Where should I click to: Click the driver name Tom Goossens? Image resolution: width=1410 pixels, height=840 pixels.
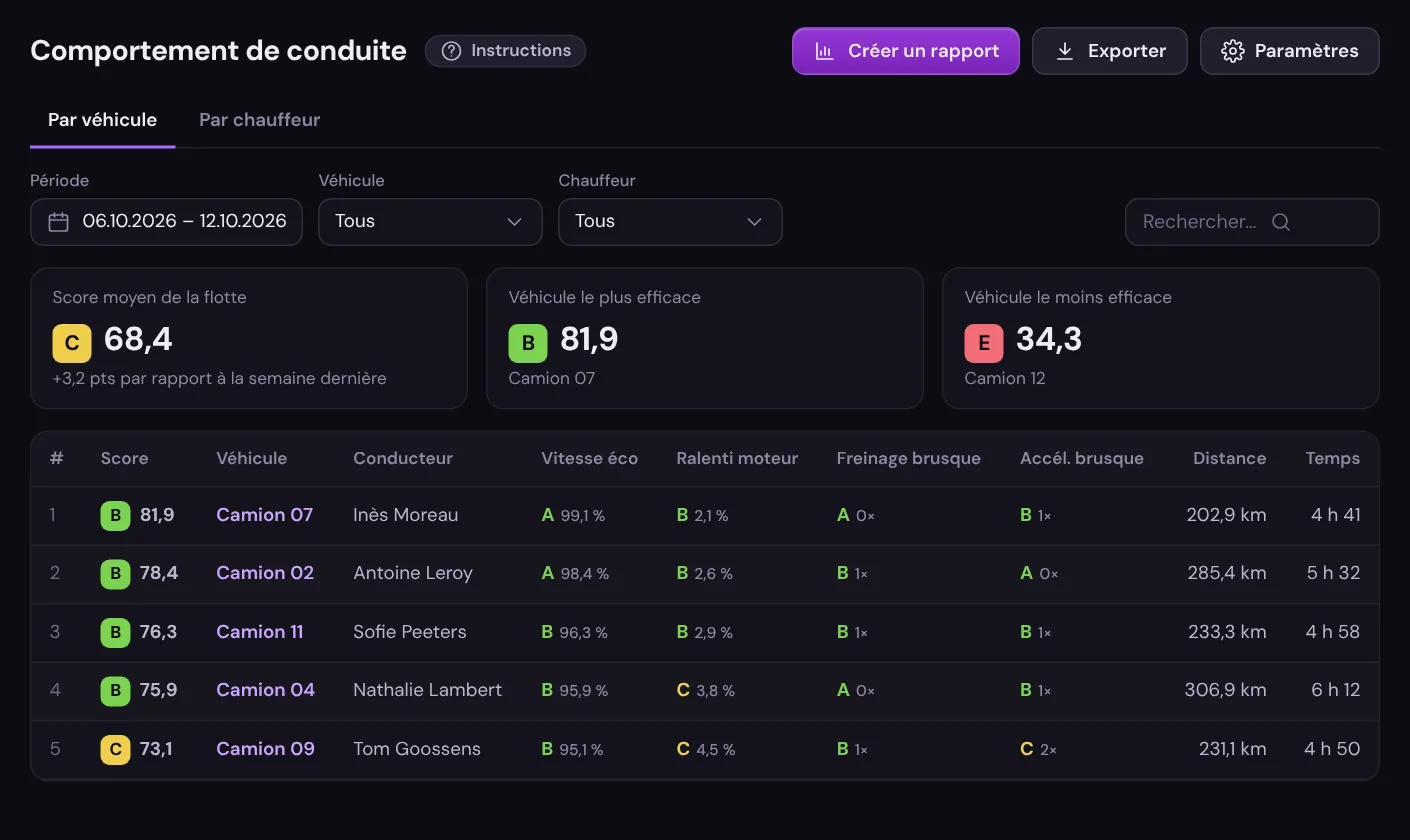tap(417, 749)
